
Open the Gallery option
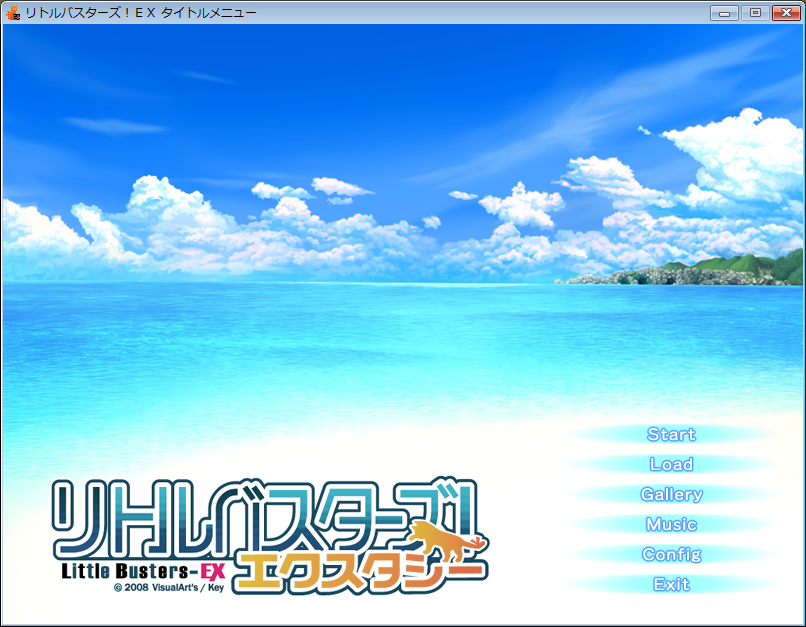[x=671, y=494]
